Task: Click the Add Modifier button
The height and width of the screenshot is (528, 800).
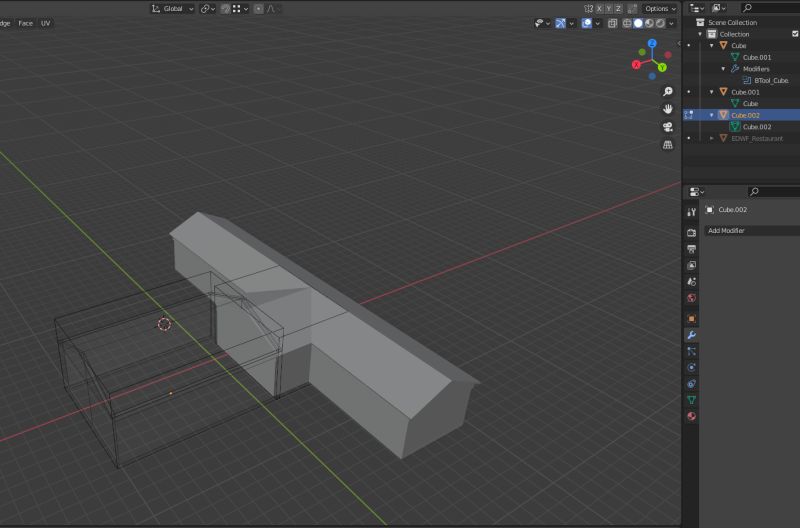Action: click(x=752, y=231)
